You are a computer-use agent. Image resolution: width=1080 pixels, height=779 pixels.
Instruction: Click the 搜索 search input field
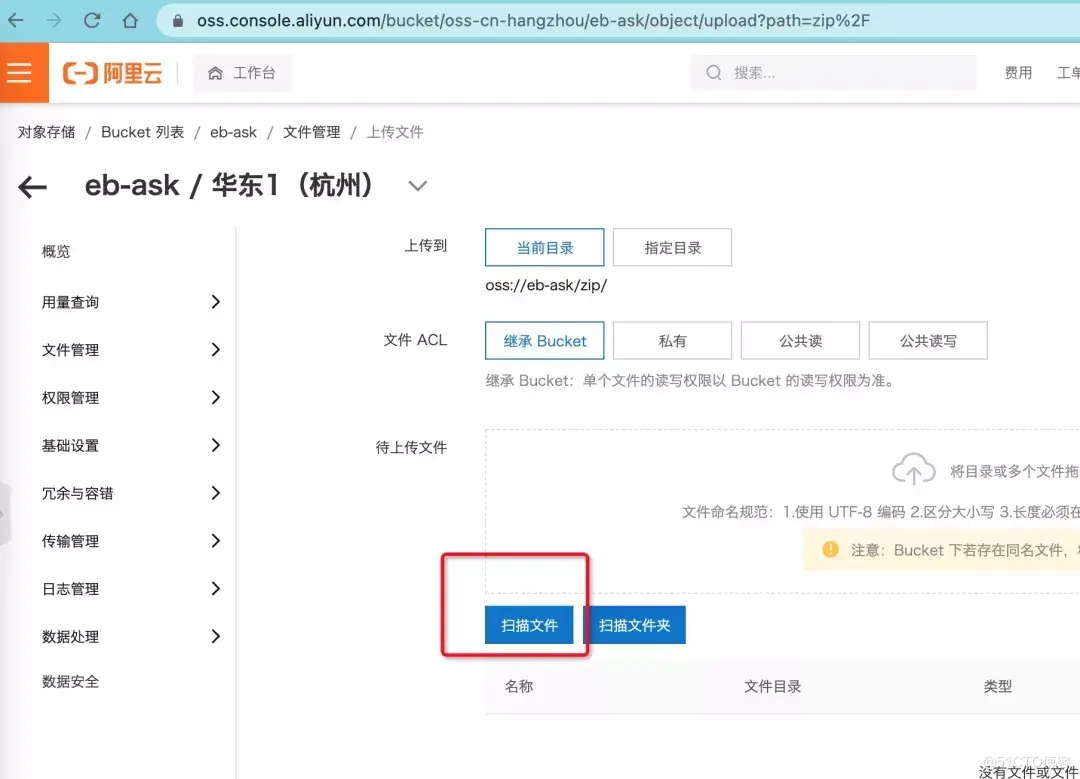(x=833, y=72)
